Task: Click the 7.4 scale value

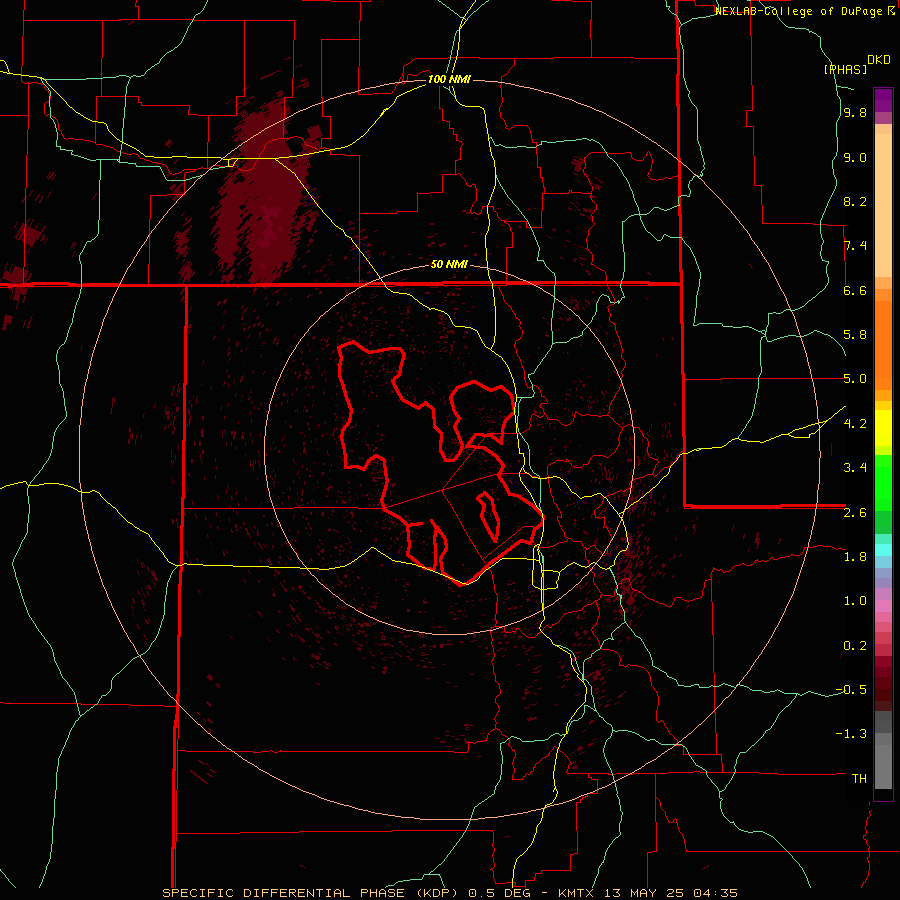Action: (855, 246)
